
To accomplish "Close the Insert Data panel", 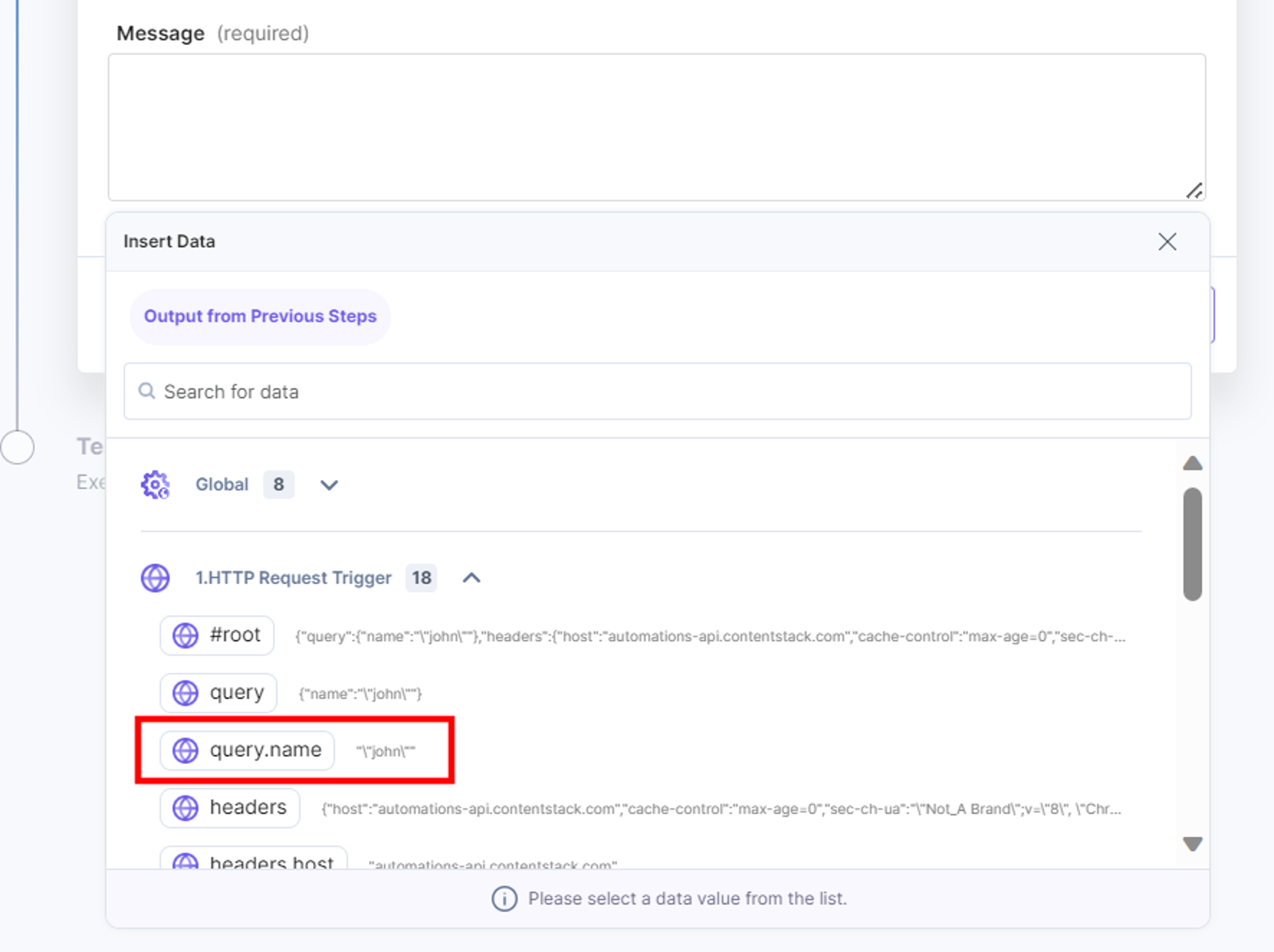I will pos(1167,242).
